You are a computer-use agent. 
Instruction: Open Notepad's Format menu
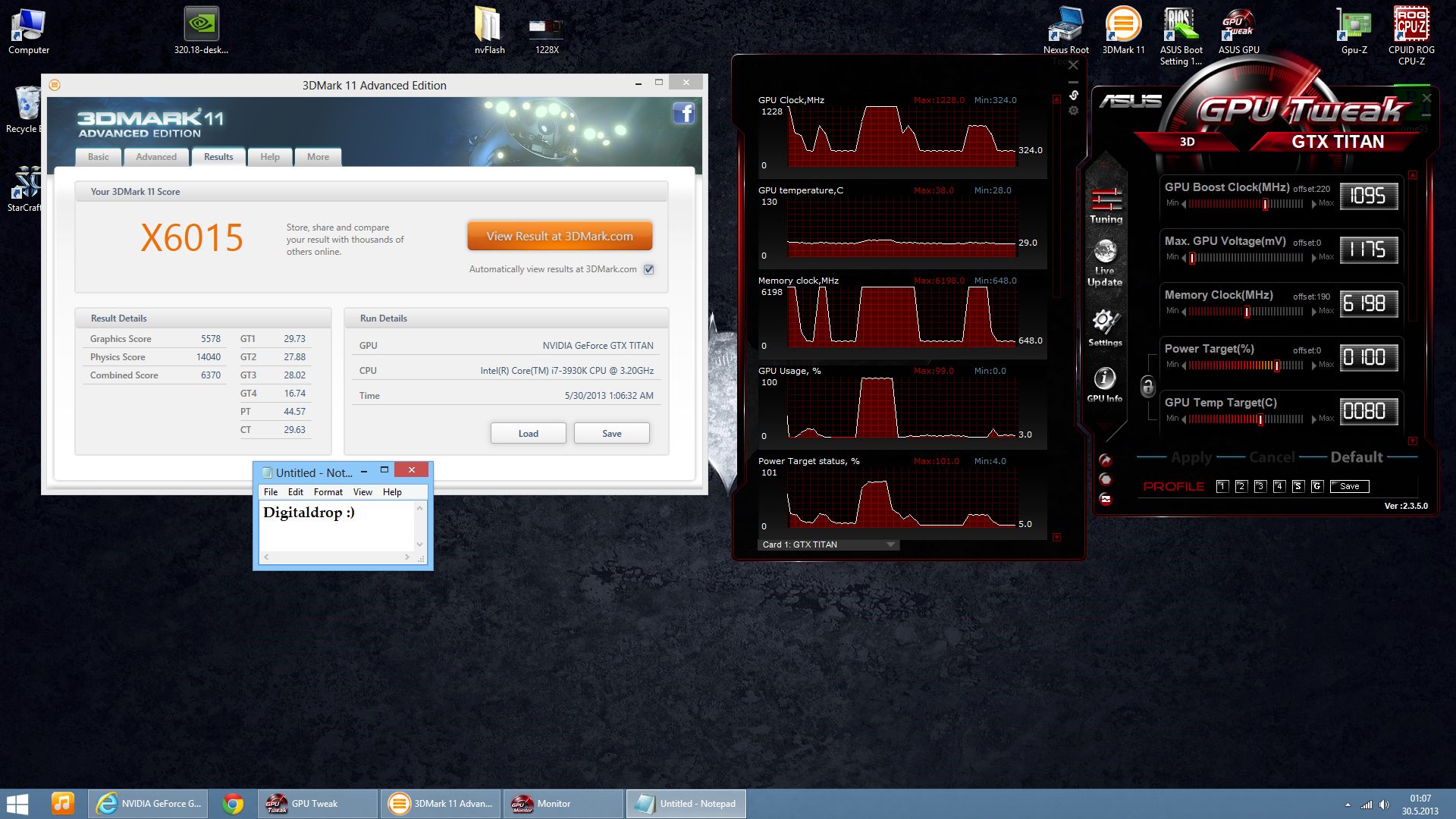(x=328, y=492)
